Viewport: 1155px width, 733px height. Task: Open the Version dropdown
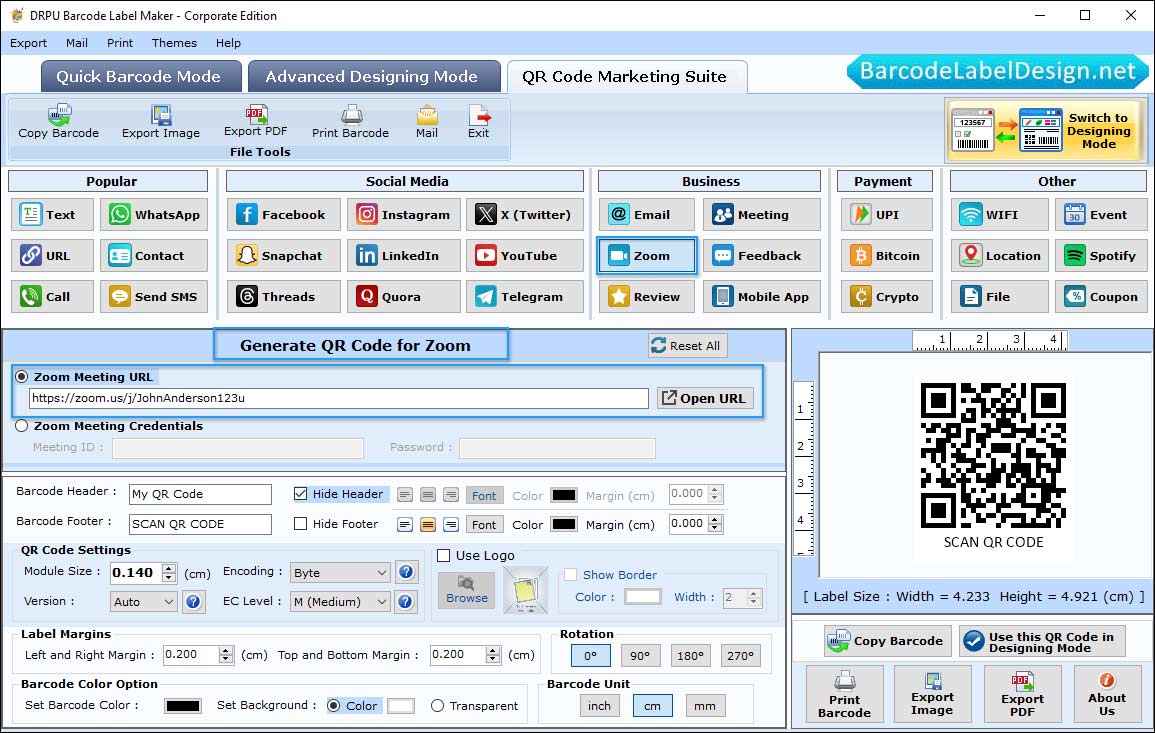pyautogui.click(x=144, y=602)
